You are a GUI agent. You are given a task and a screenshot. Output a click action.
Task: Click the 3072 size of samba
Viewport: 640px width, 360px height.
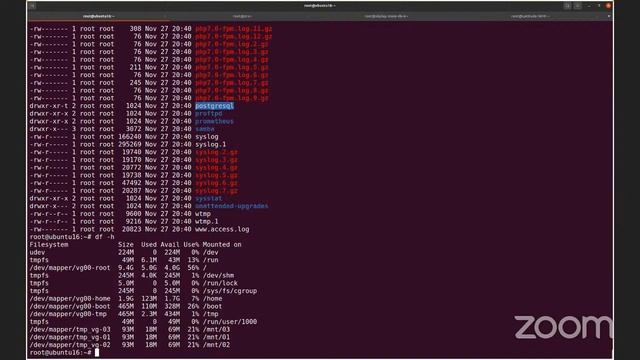point(133,129)
